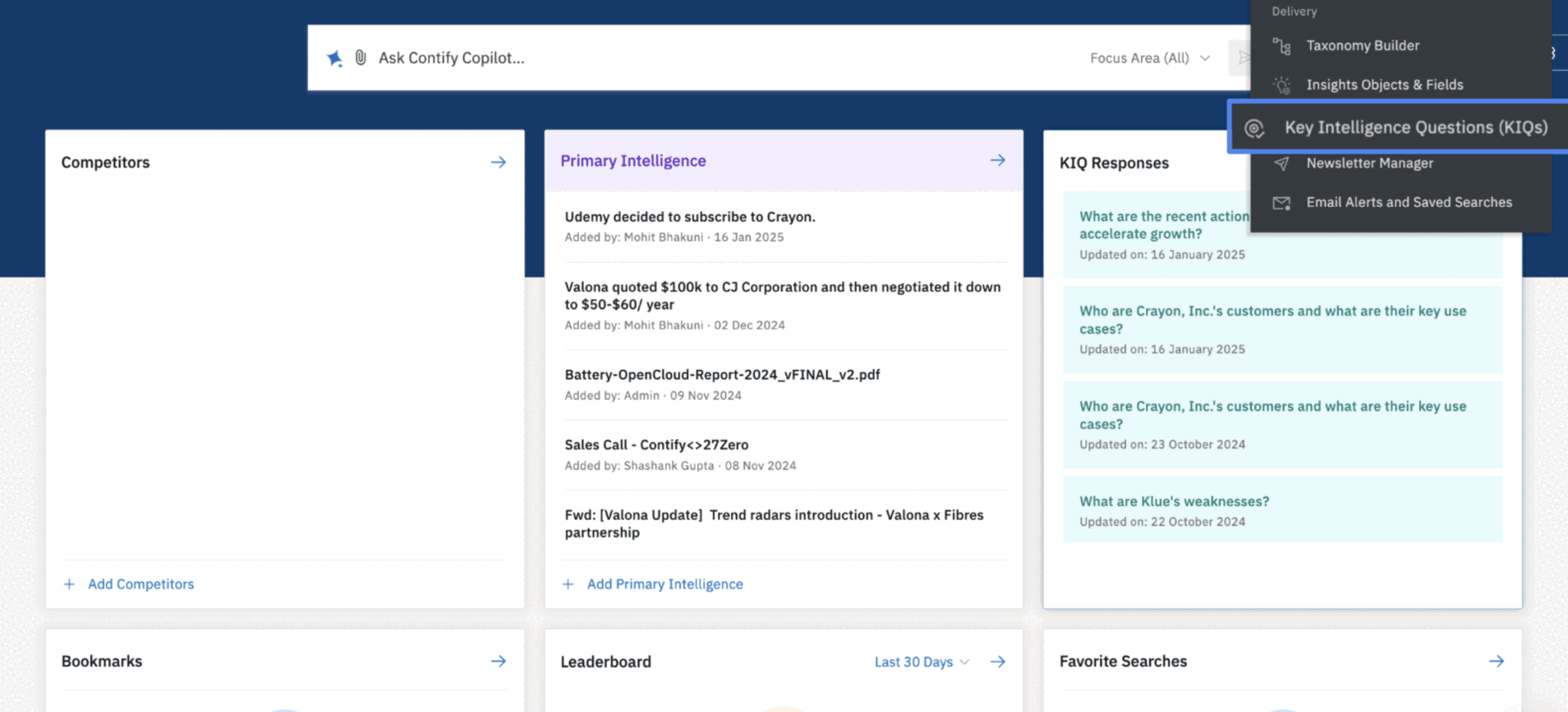The width and height of the screenshot is (1568, 712).
Task: Expand the Focus Area (All) dropdown
Action: point(1149,57)
